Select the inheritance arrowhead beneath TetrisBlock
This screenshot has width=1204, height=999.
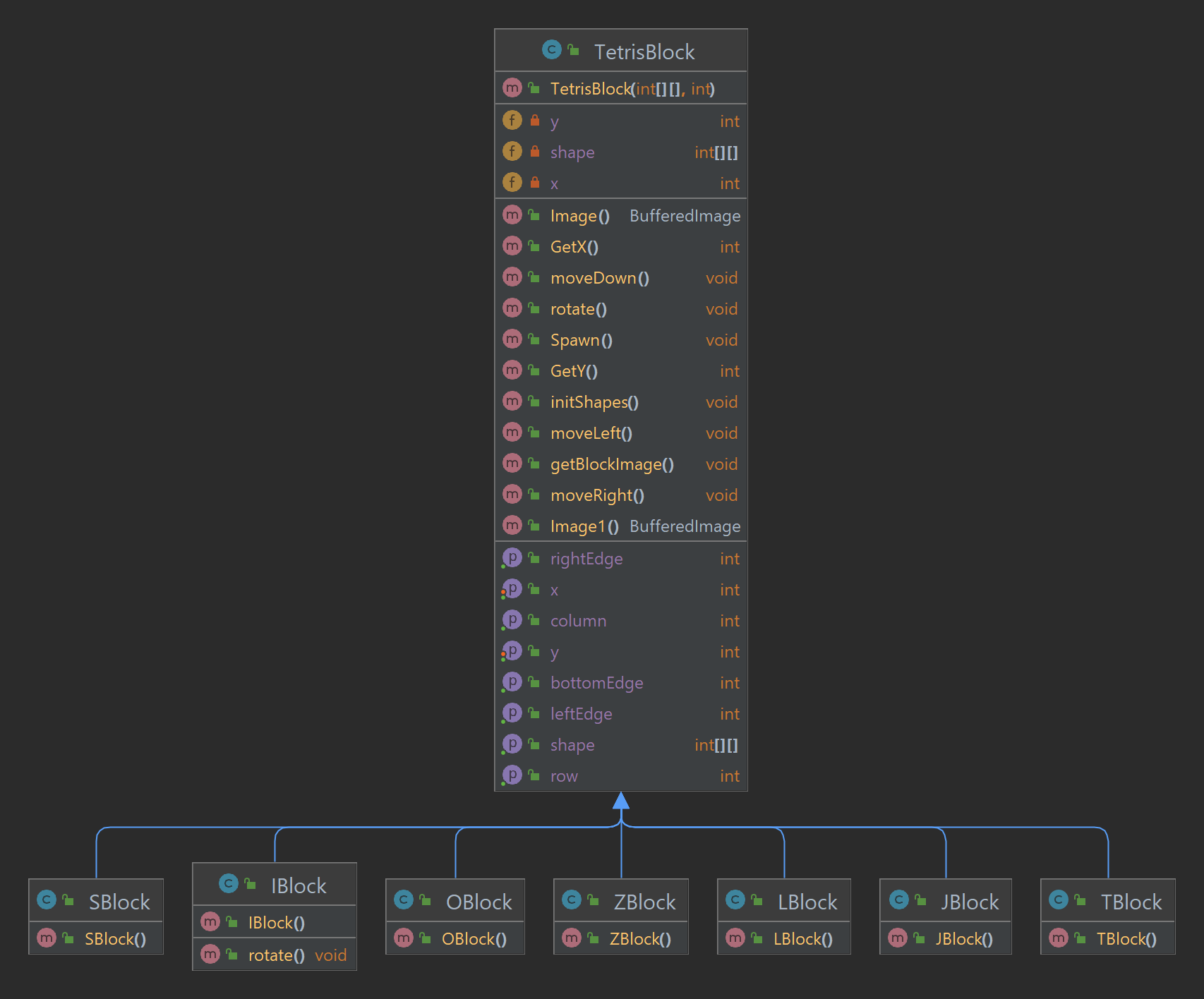[621, 800]
